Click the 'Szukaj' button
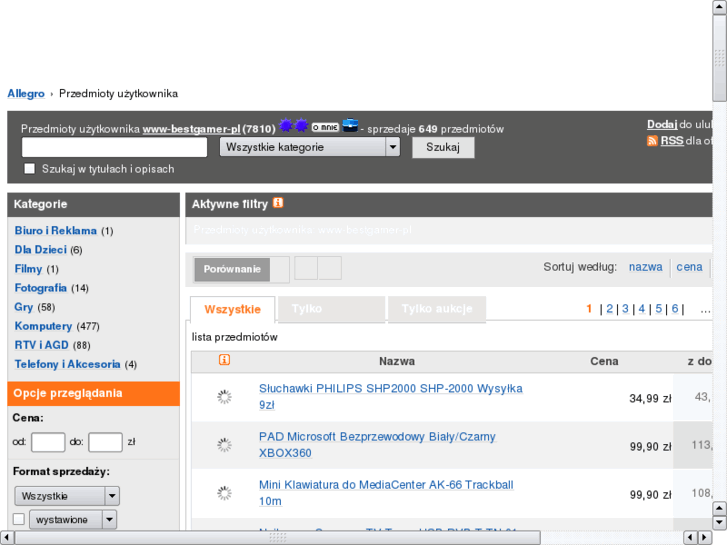The height and width of the screenshot is (545, 727). tap(443, 147)
